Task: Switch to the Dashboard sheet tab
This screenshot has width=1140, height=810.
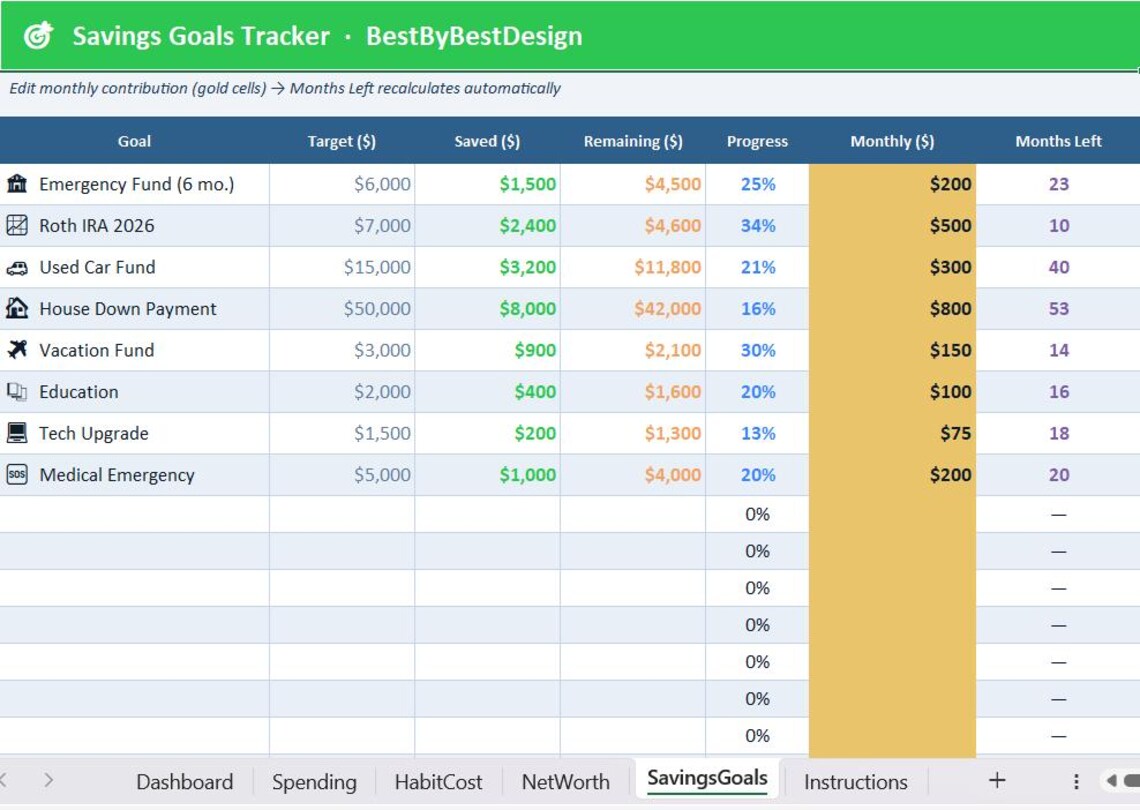Action: 185,782
